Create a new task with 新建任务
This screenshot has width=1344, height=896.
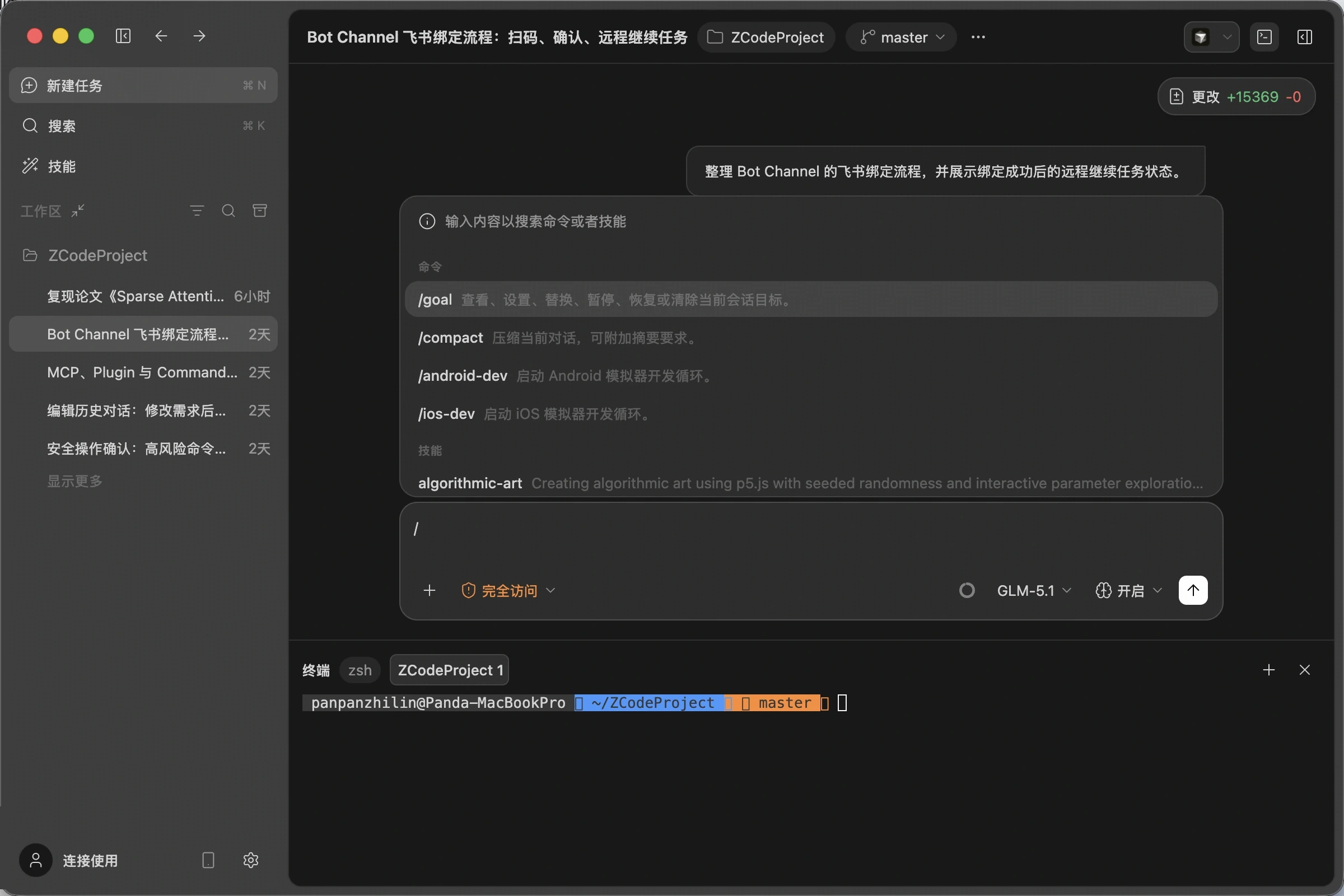[143, 85]
